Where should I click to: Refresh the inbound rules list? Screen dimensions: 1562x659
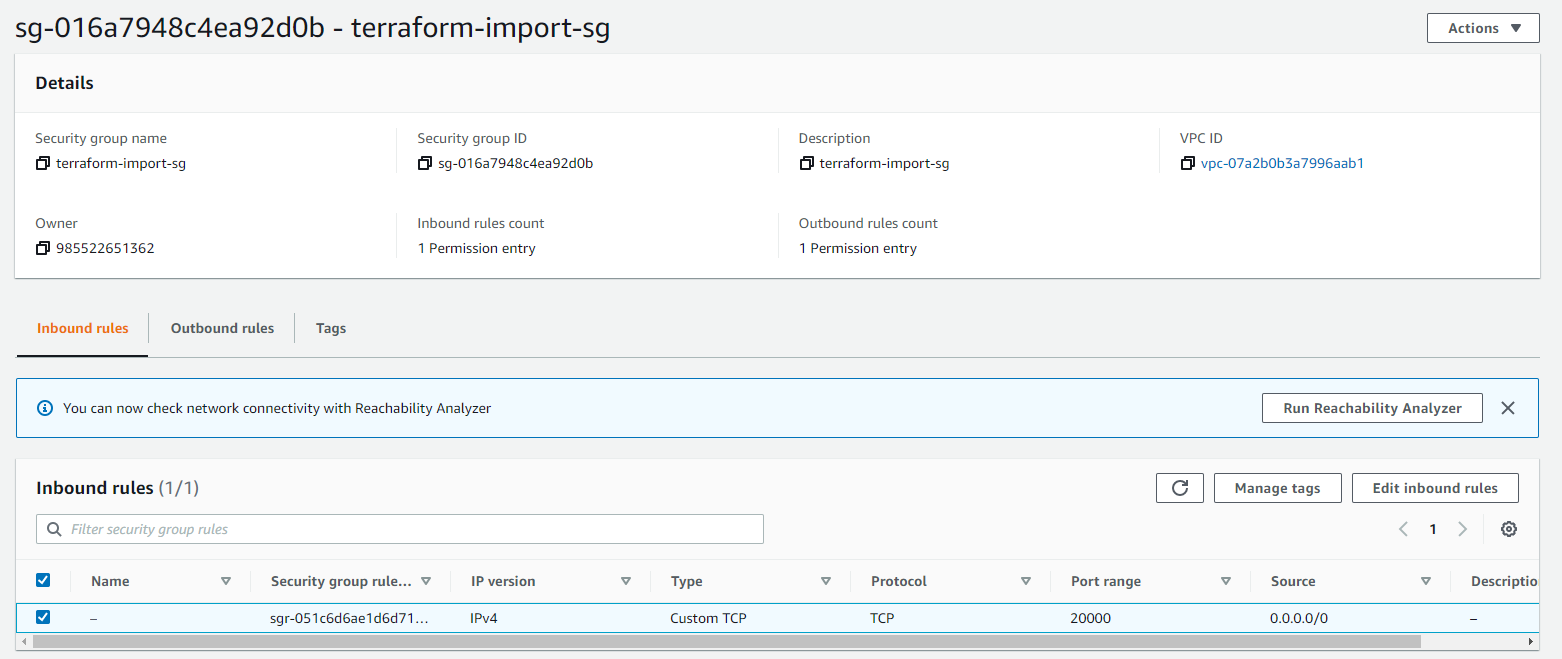[1180, 488]
